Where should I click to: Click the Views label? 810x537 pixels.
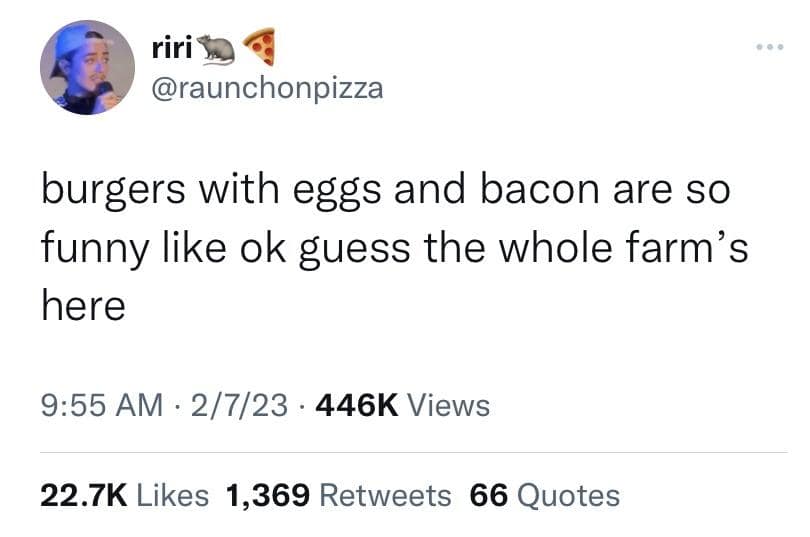[x=450, y=405]
